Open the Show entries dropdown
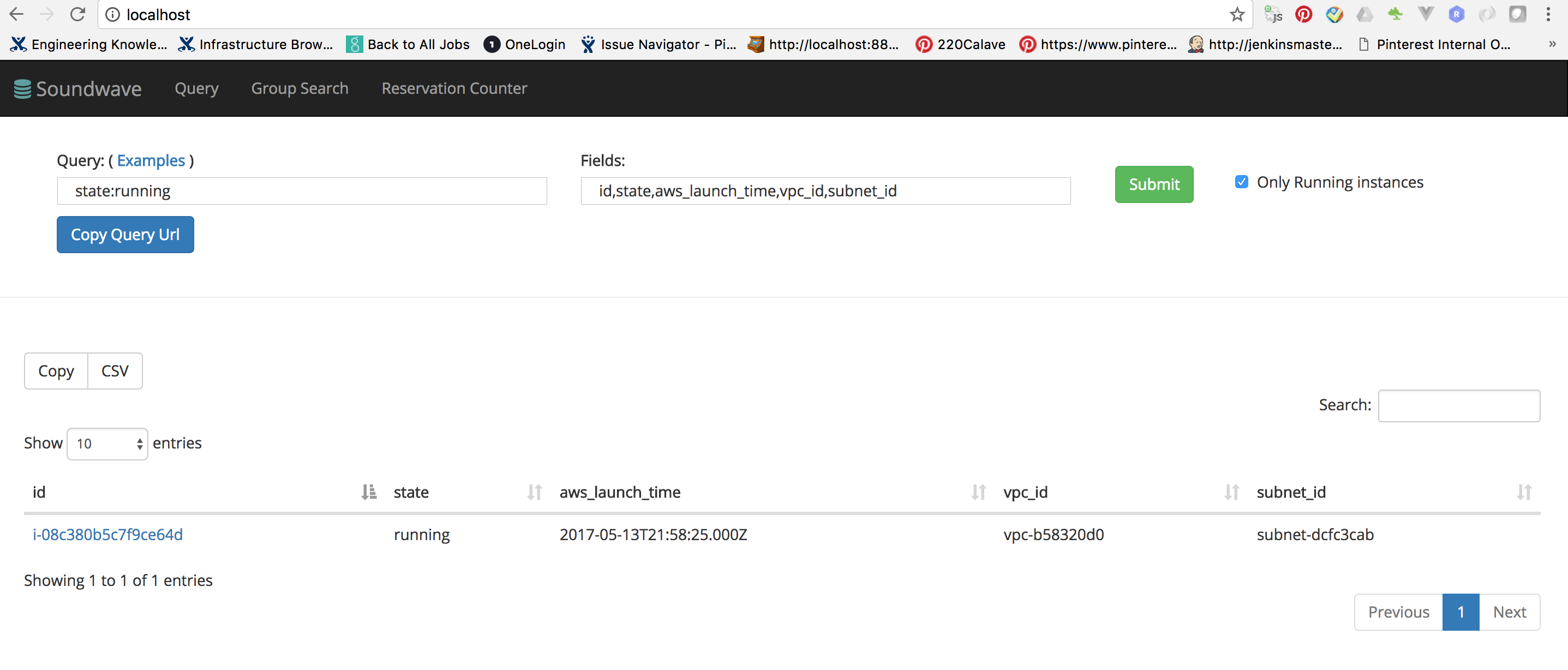This screenshot has width=1568, height=670. [107, 444]
